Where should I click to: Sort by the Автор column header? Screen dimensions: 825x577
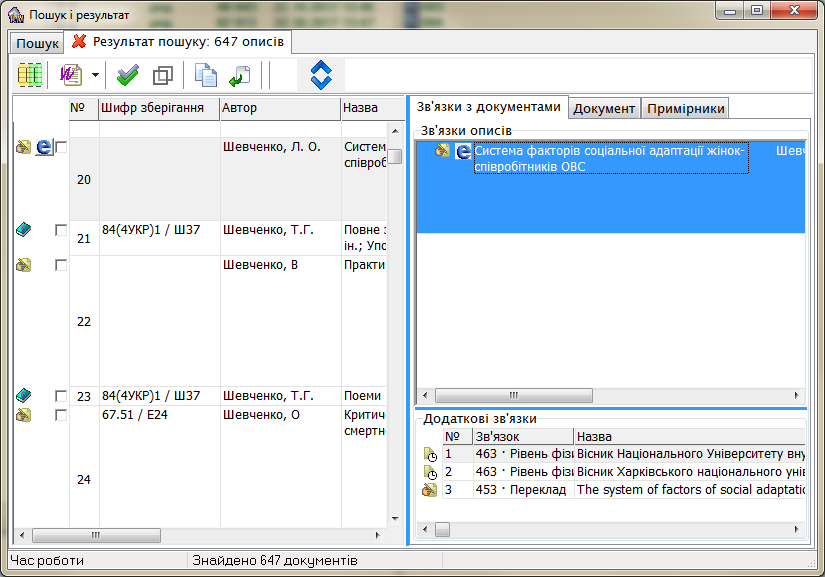(x=279, y=108)
